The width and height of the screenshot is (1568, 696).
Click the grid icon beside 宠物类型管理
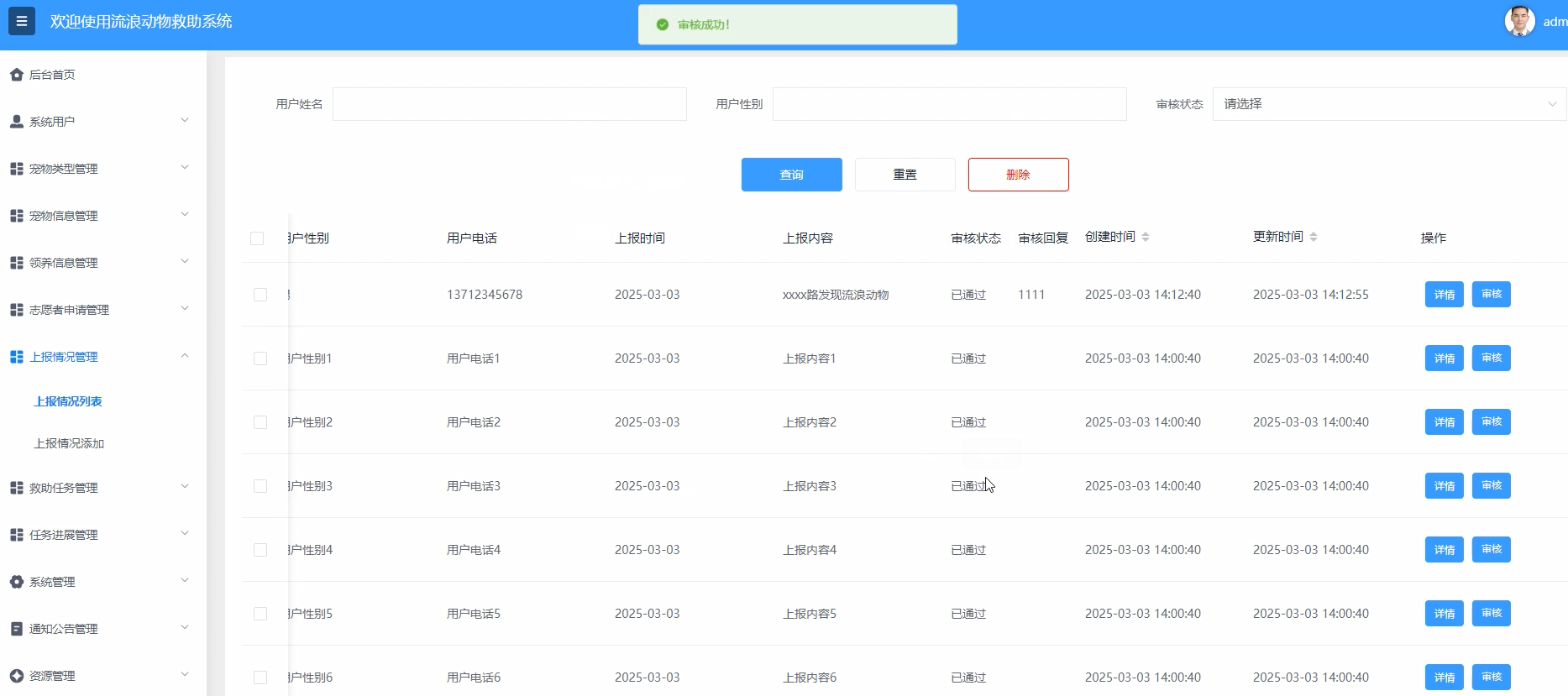(x=16, y=169)
